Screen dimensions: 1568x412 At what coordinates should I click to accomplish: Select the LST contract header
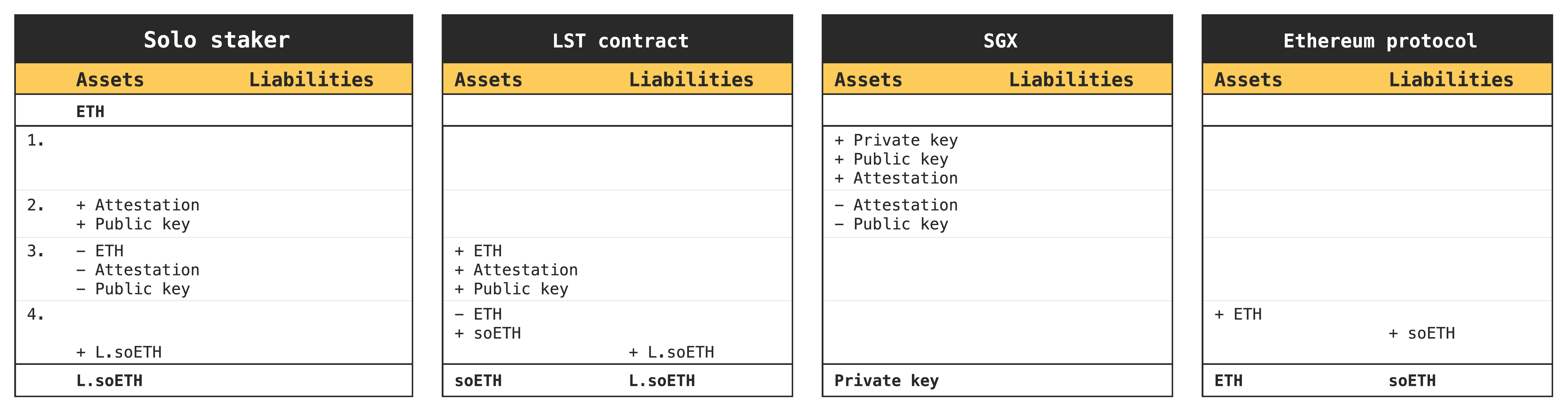[620, 41]
